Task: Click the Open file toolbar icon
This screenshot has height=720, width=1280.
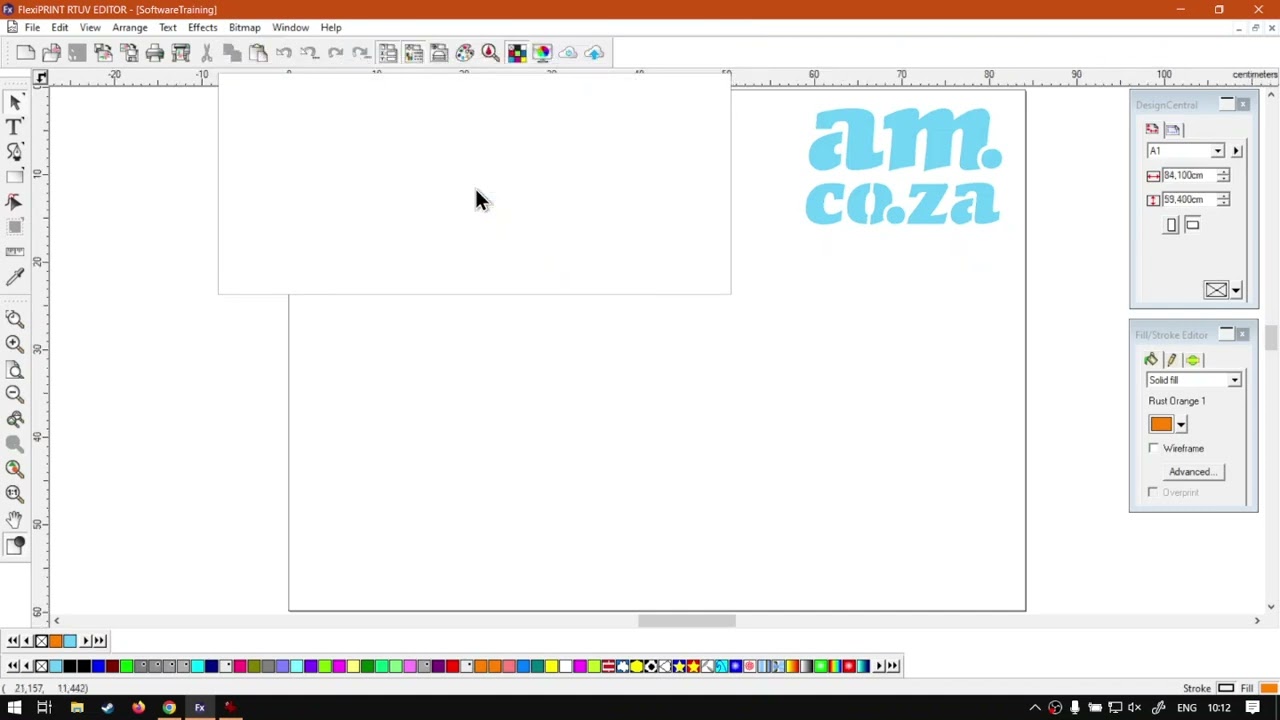Action: click(51, 53)
